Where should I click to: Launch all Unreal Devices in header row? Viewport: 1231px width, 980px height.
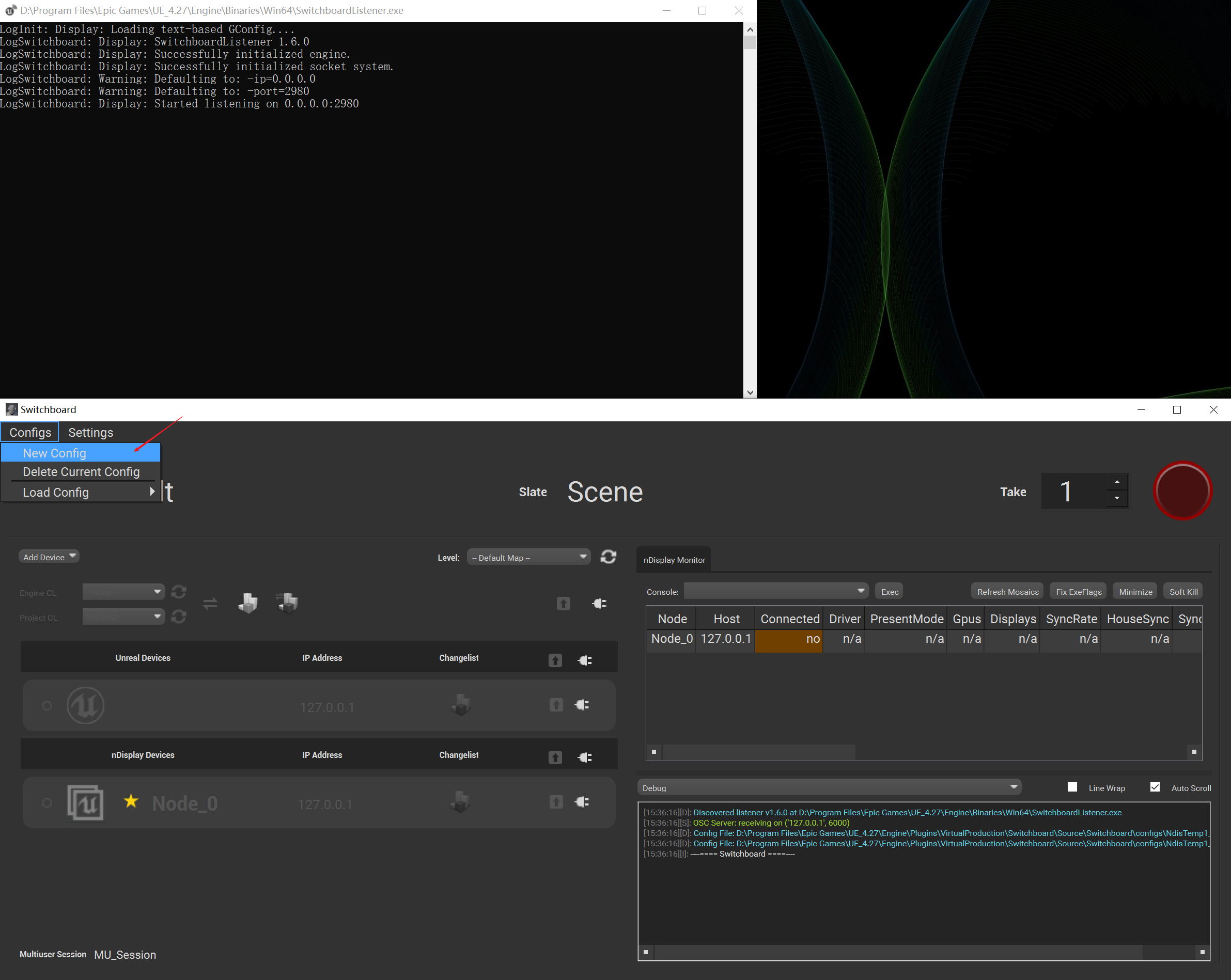tap(555, 660)
